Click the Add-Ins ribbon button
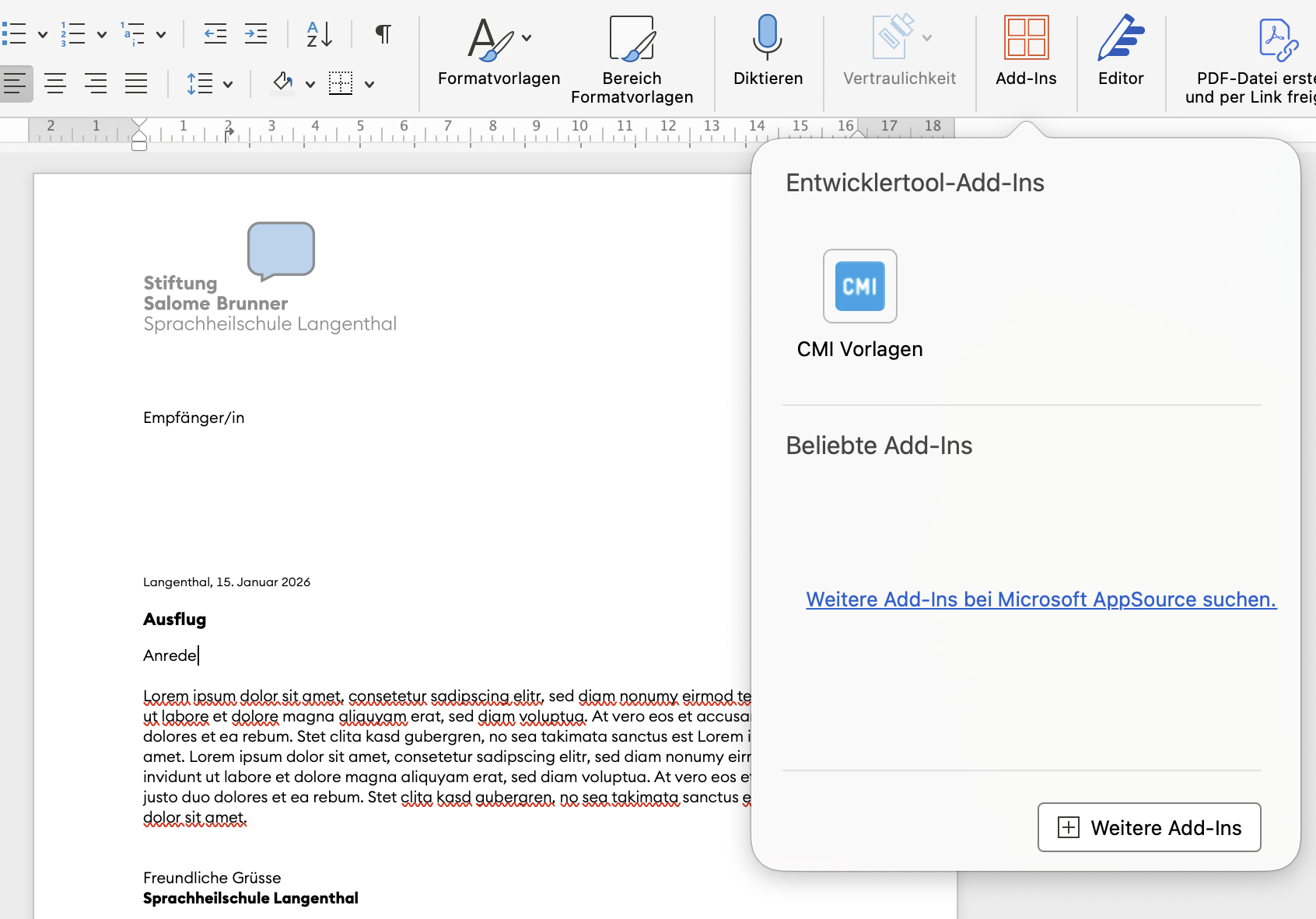The image size is (1316, 919). coord(1026,51)
